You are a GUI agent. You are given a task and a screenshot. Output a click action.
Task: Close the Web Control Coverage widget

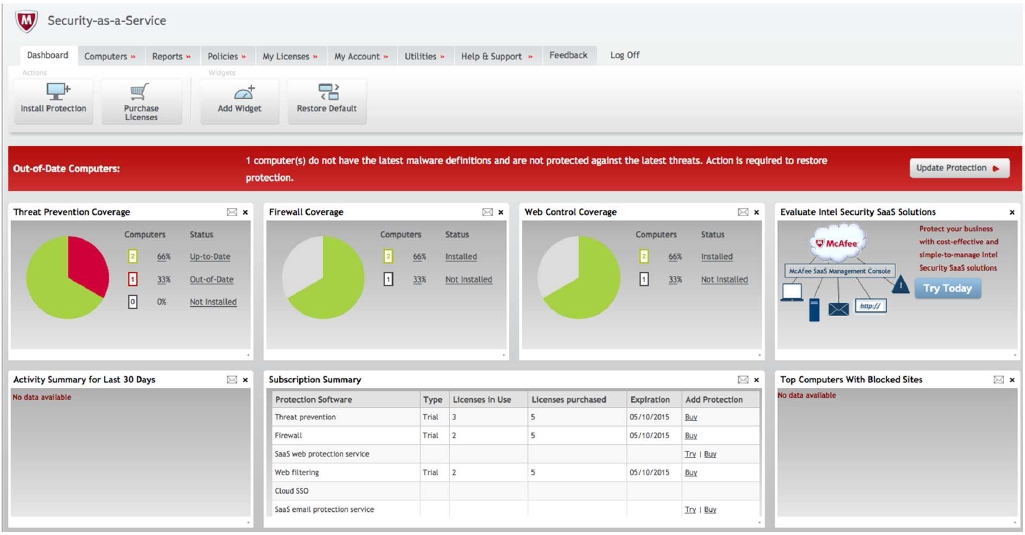click(x=757, y=212)
